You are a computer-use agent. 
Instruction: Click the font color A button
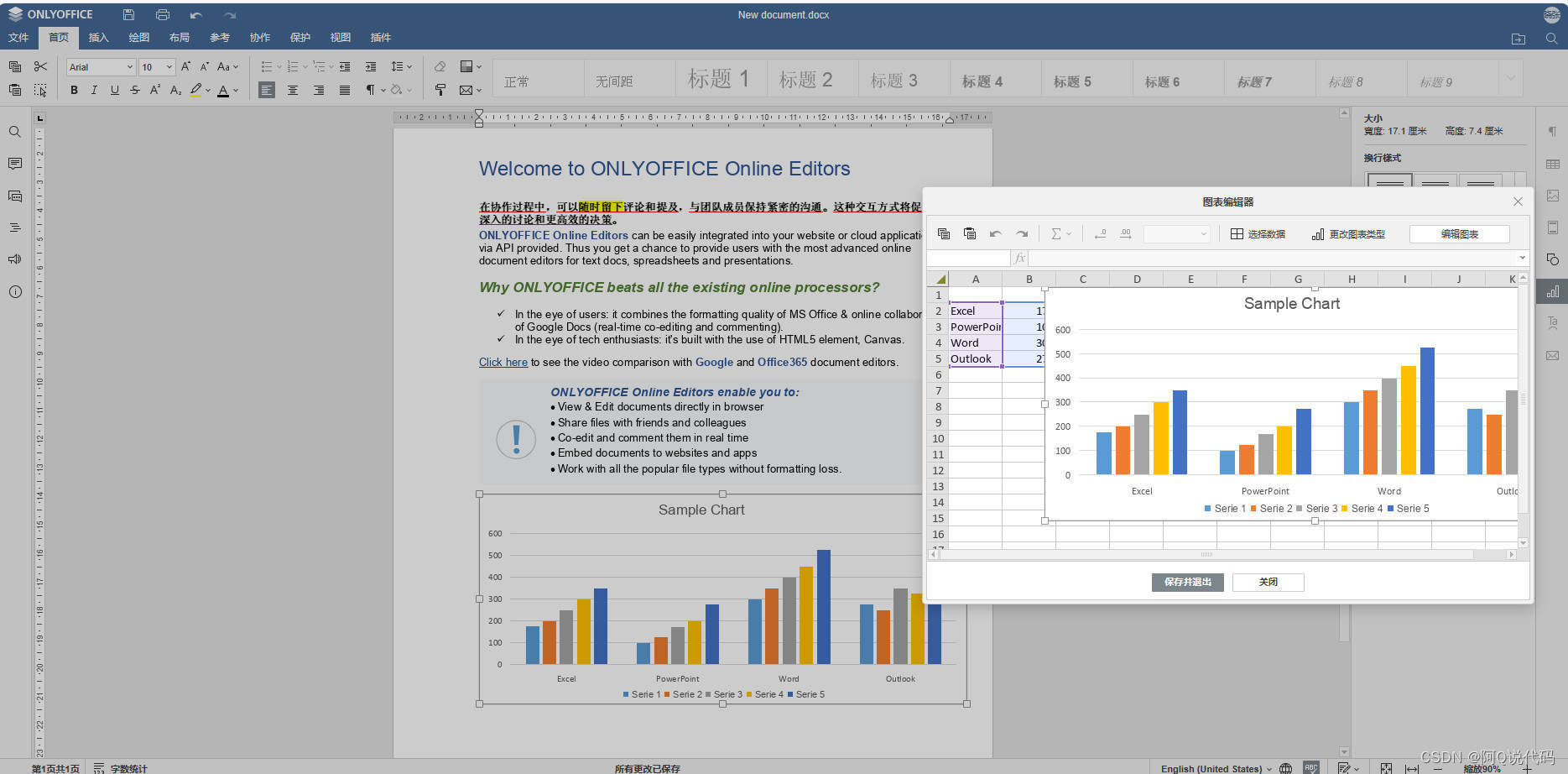coord(223,90)
